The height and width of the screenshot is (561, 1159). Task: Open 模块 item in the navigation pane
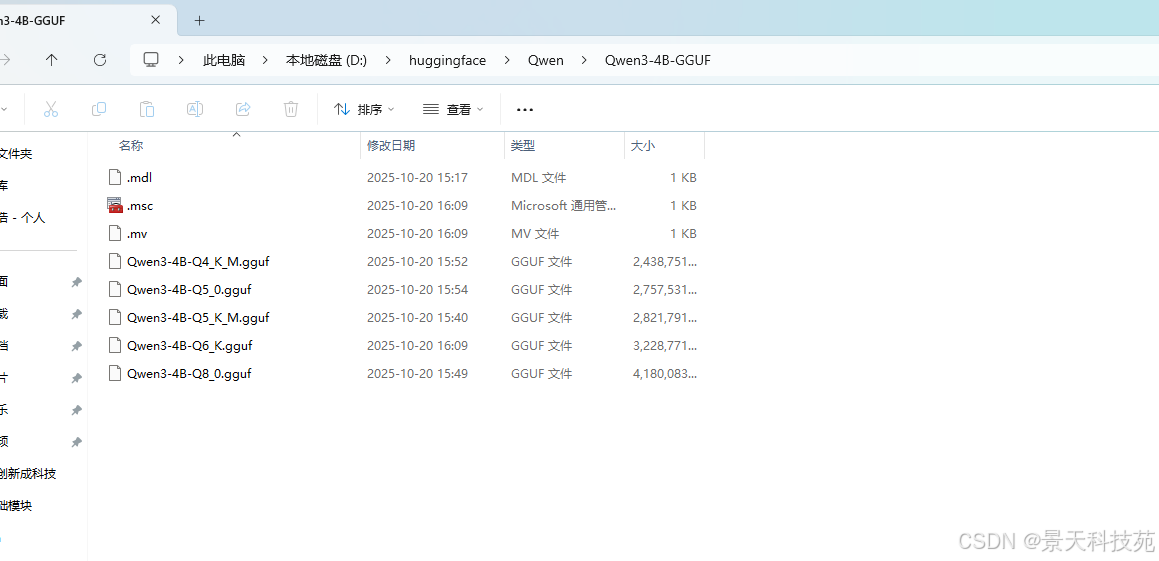[16, 506]
